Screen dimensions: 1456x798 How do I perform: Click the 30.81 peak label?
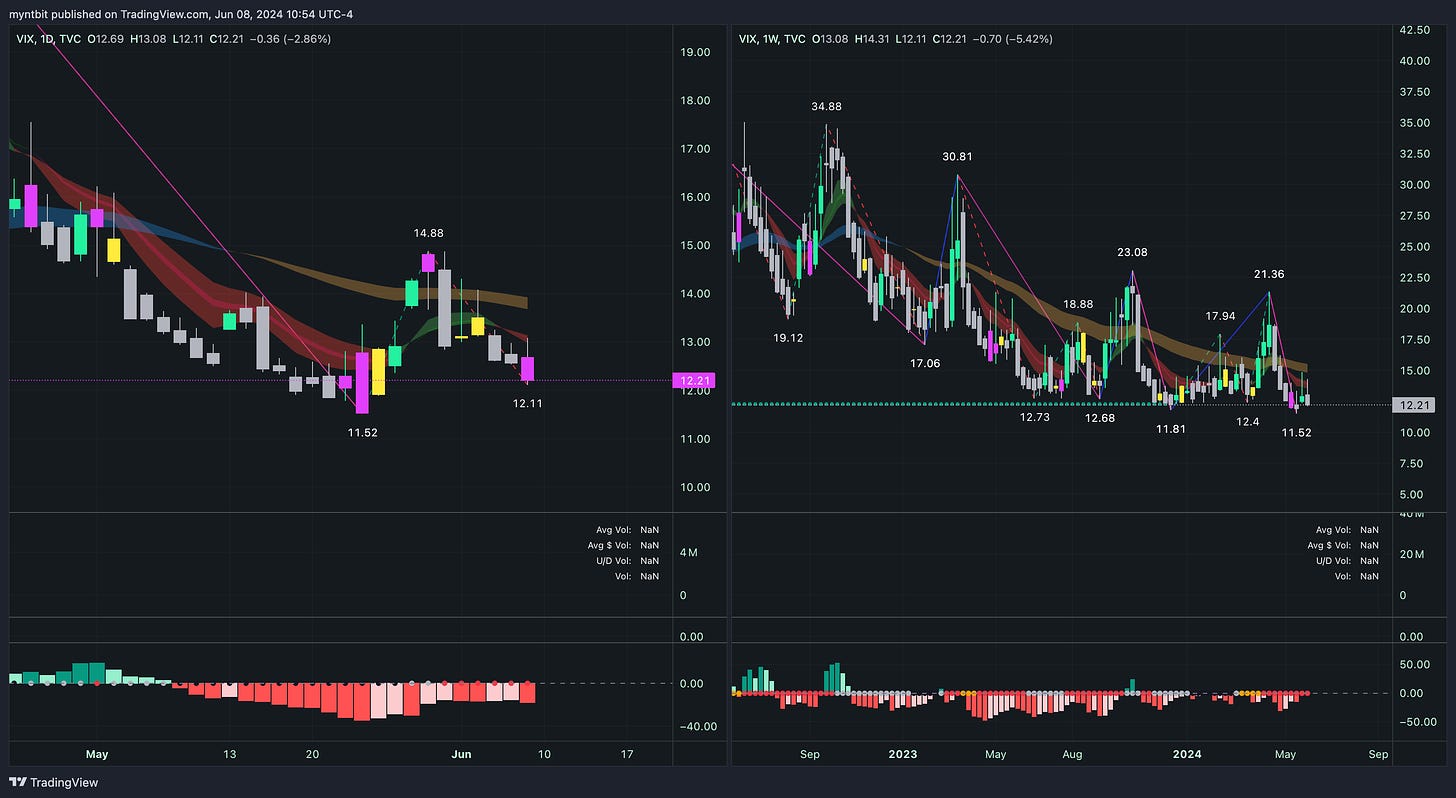pos(957,156)
